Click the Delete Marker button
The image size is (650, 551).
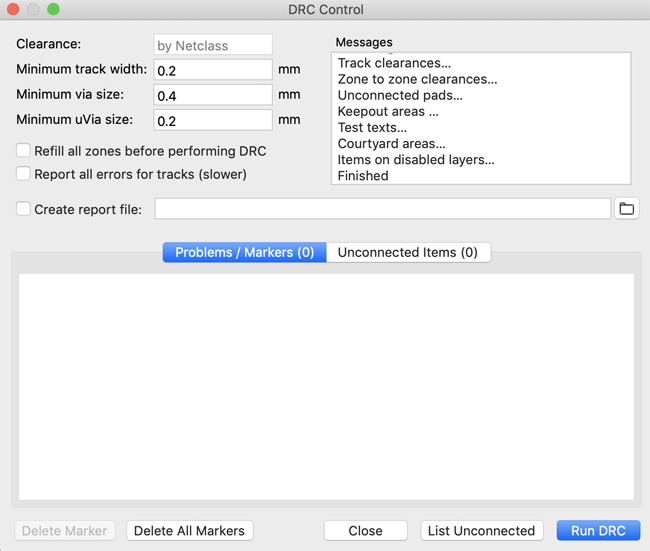pos(65,530)
